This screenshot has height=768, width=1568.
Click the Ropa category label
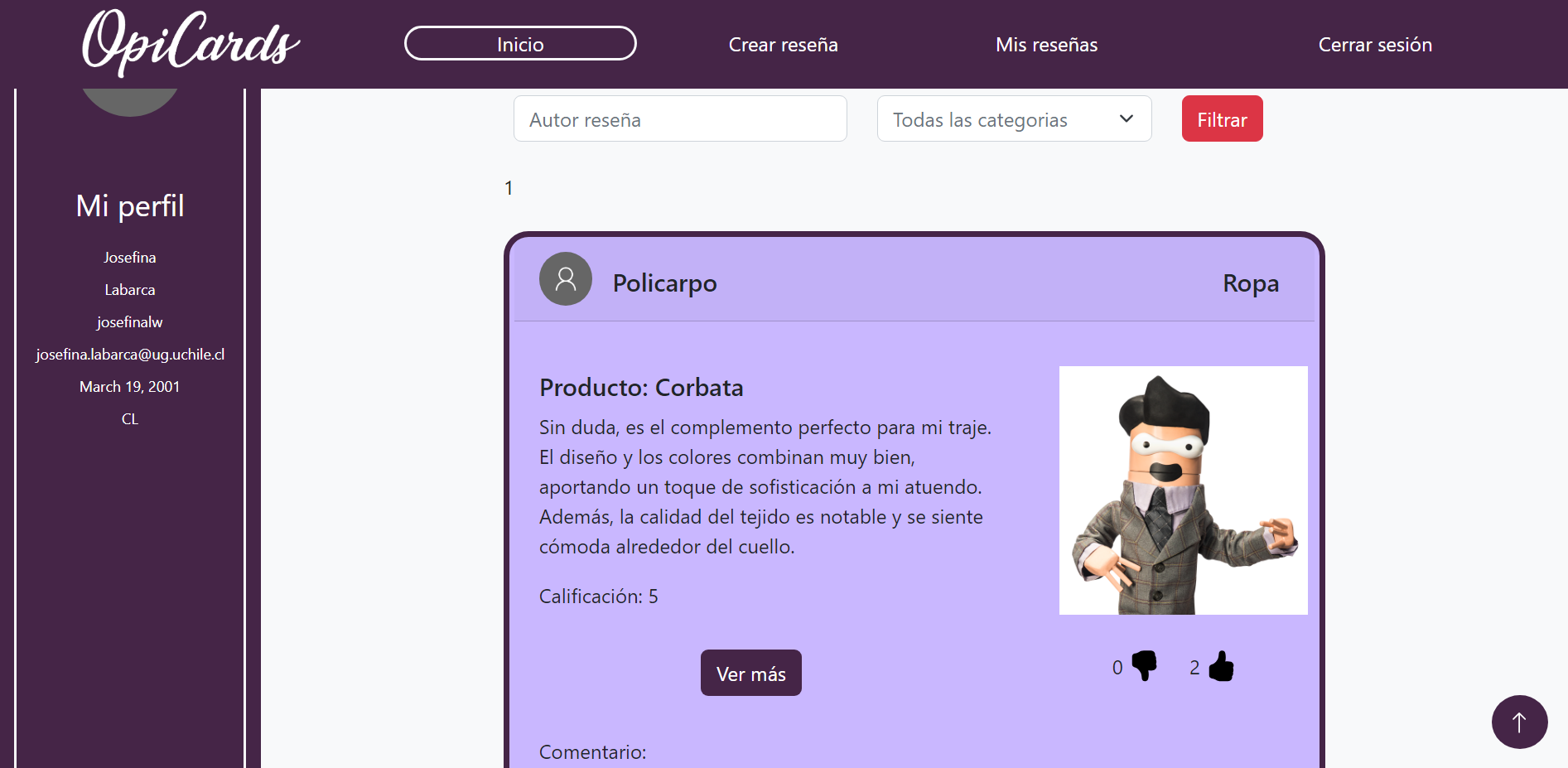coord(1251,283)
